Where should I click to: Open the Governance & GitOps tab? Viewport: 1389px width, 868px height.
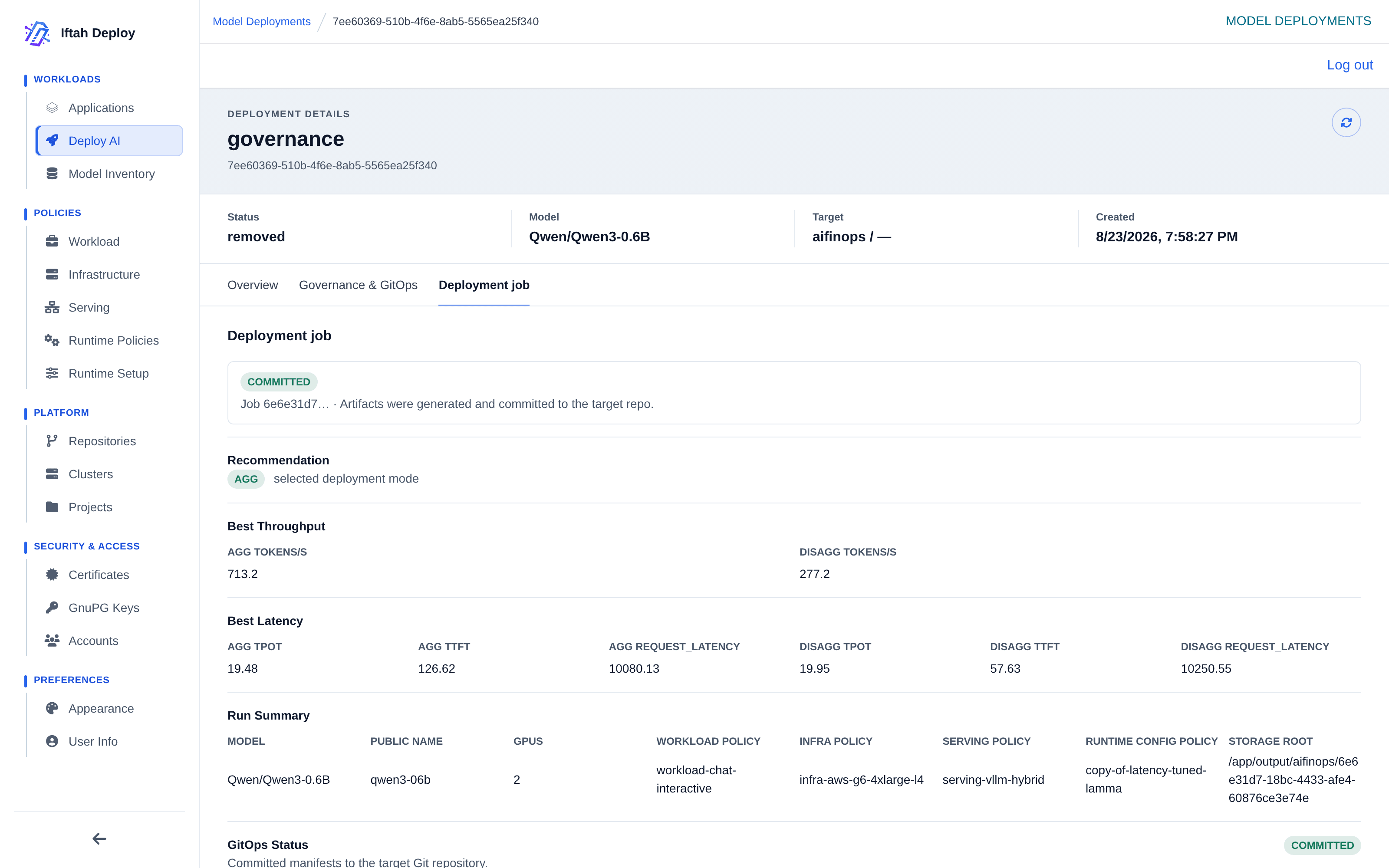coord(358,285)
